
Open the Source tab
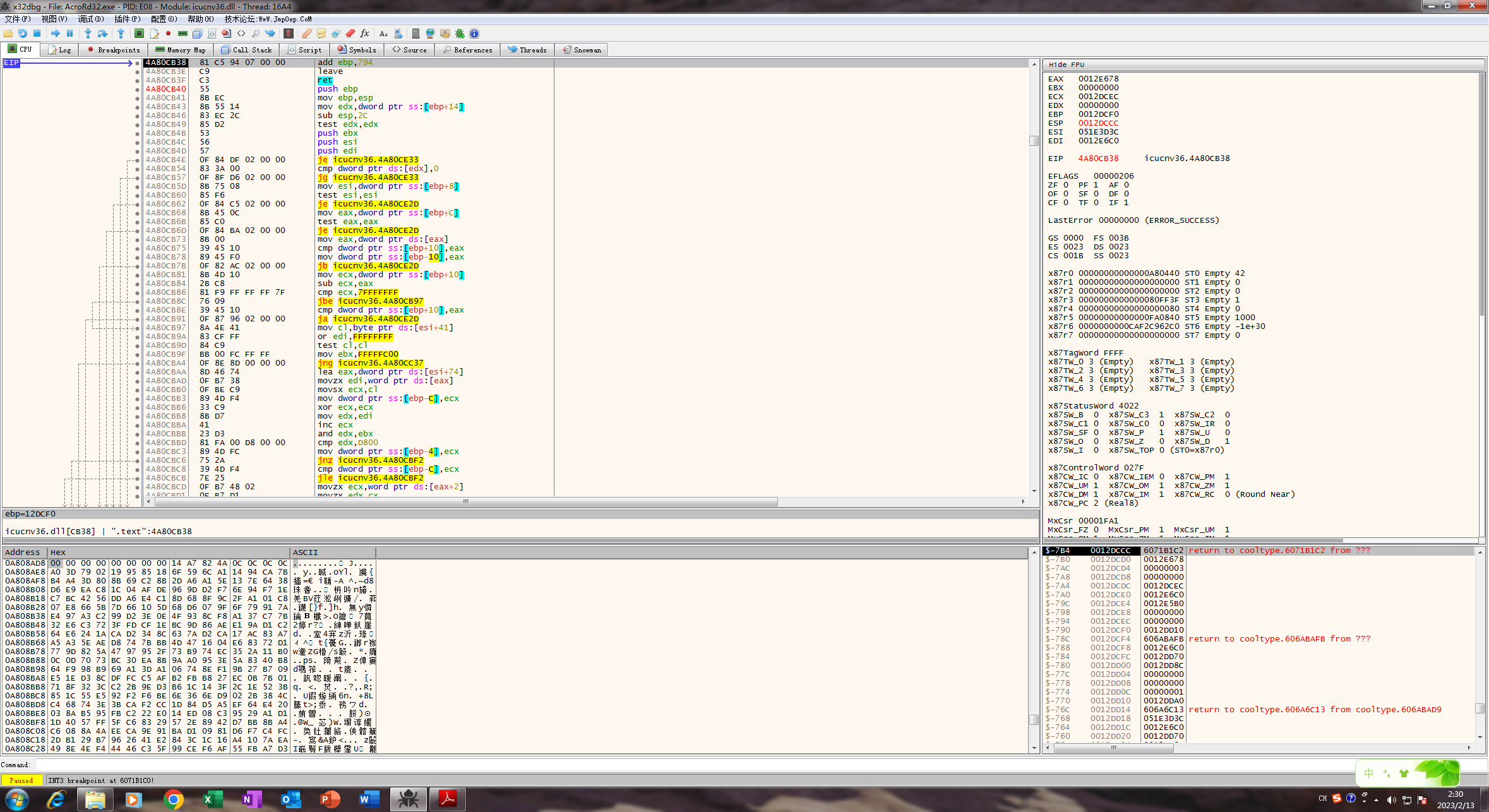pos(410,50)
